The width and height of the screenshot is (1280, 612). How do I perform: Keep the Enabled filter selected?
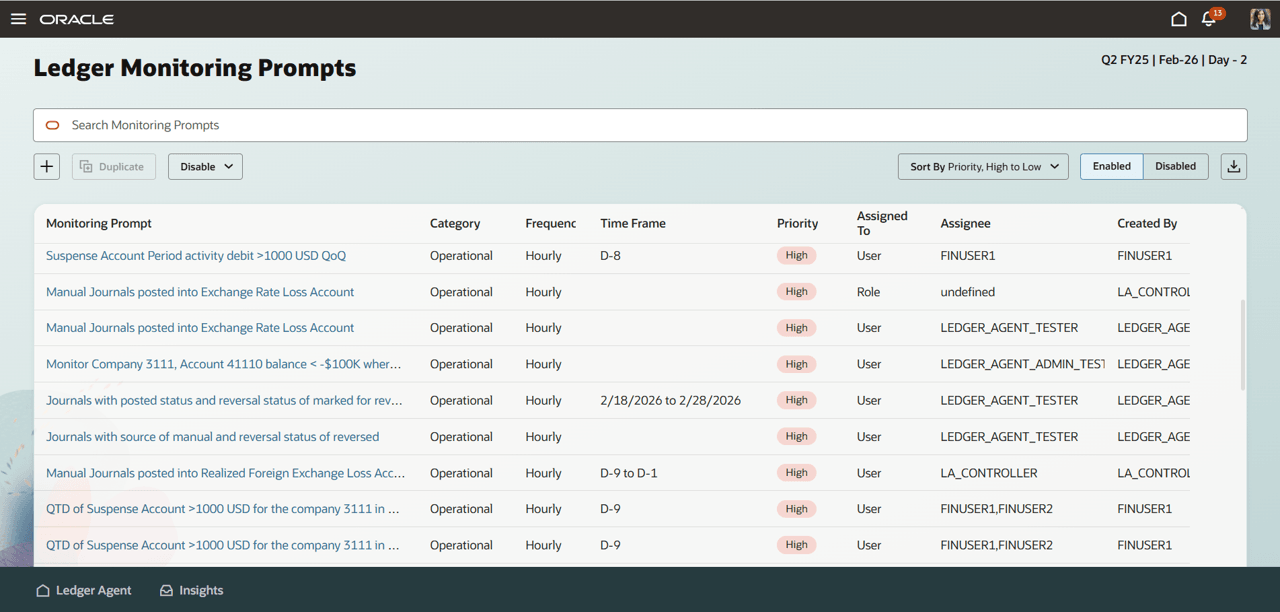[x=1111, y=166]
